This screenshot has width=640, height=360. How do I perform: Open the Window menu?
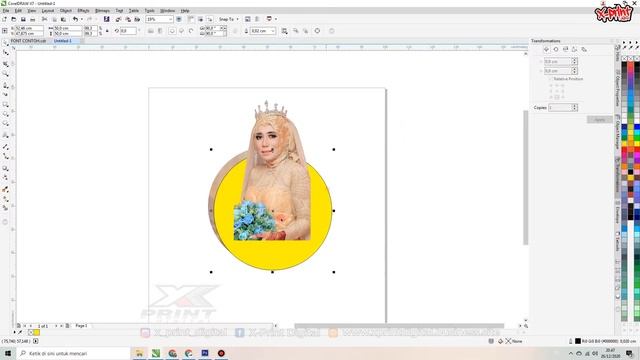pyautogui.click(x=167, y=11)
